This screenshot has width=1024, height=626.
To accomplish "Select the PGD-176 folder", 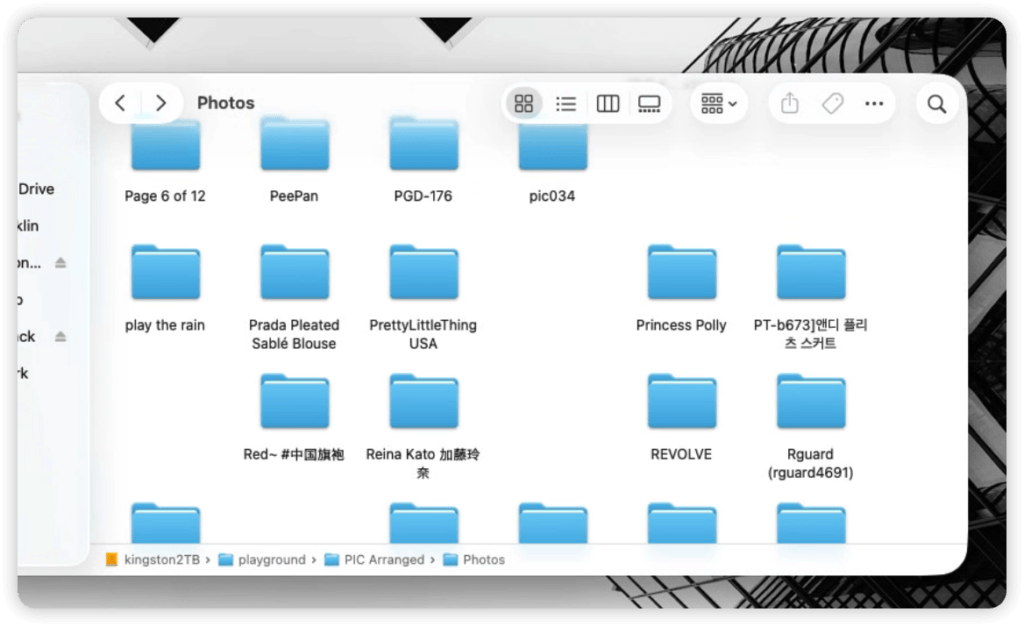I will coord(424,145).
